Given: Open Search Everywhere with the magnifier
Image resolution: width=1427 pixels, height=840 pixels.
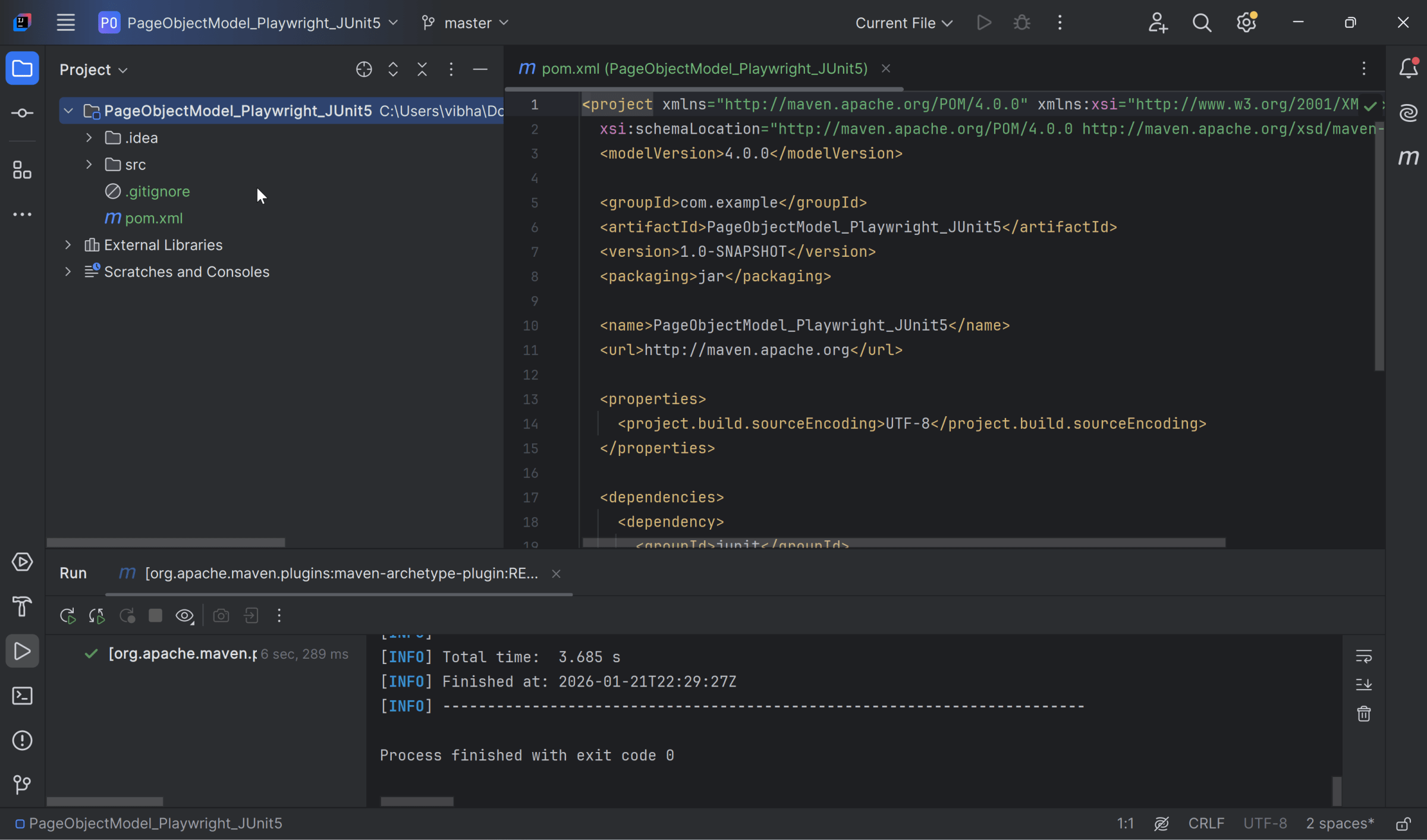Looking at the screenshot, I should coord(1202,22).
